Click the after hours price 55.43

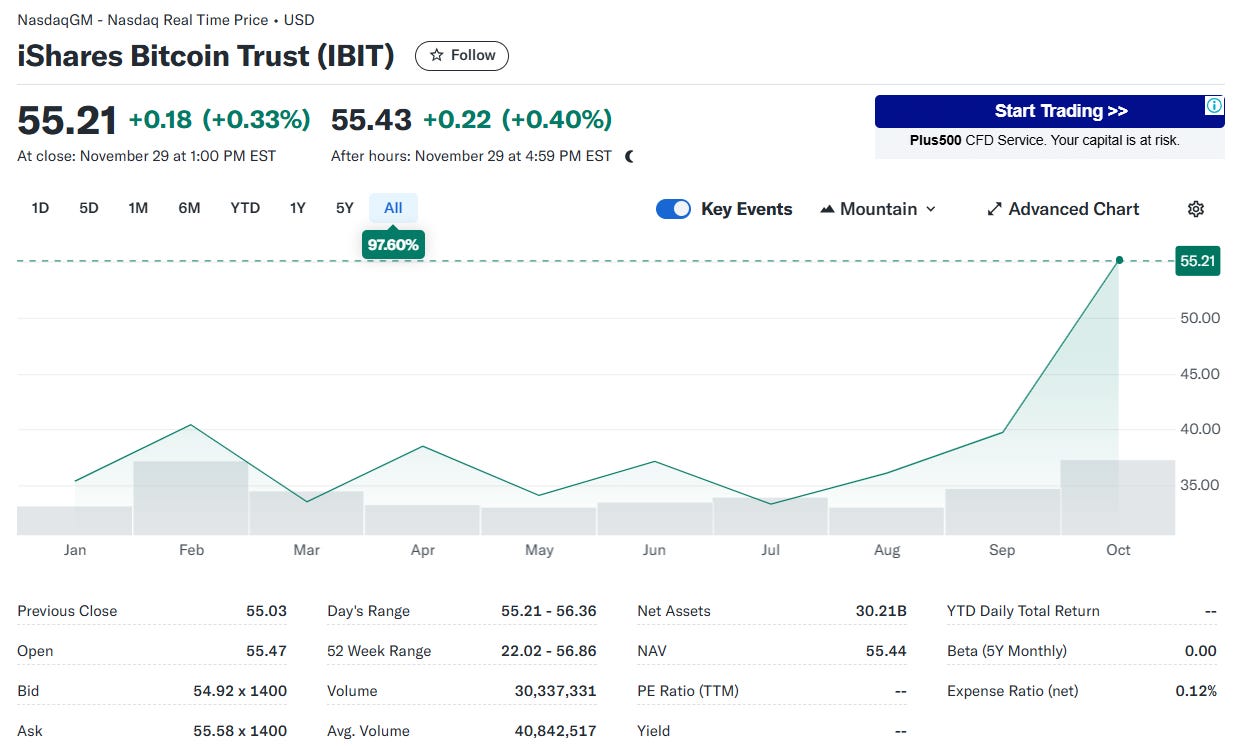click(x=371, y=120)
